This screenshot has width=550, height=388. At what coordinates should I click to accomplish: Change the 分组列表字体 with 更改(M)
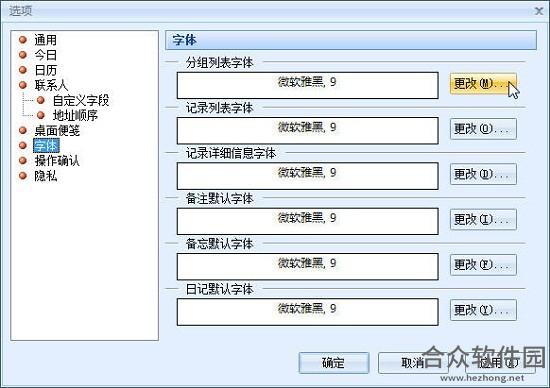[483, 84]
